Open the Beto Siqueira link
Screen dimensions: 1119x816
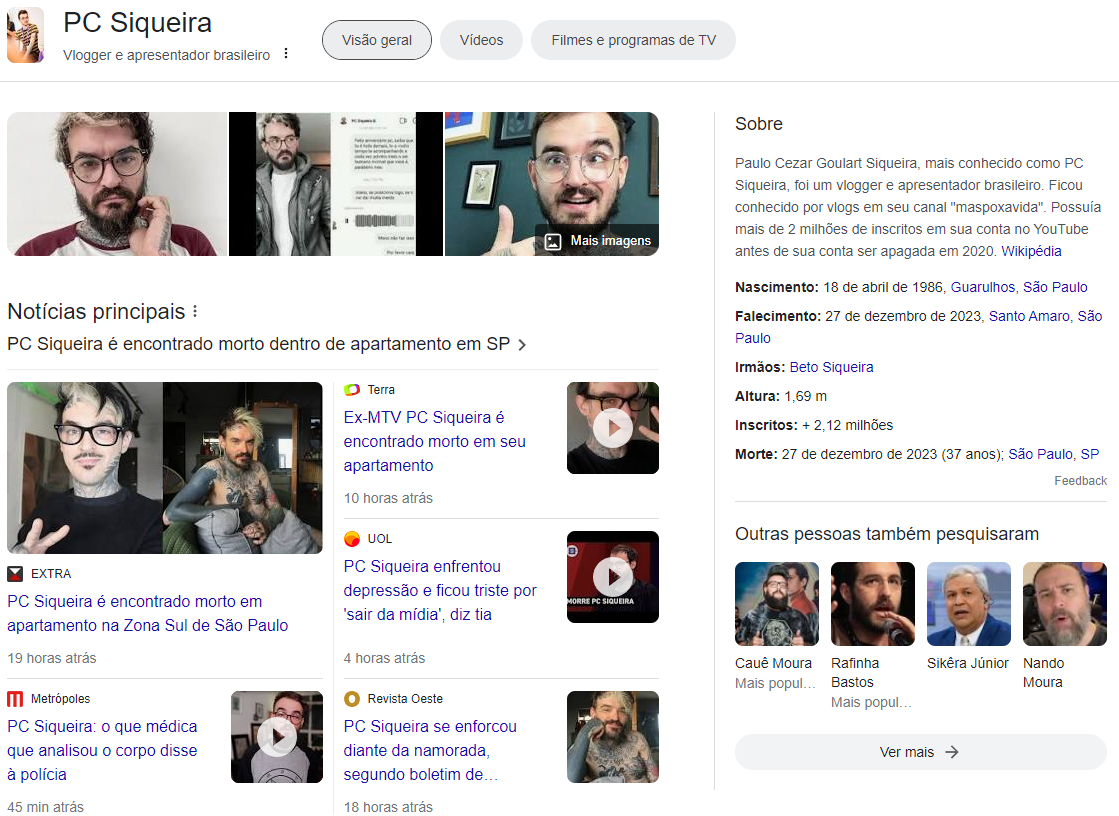[831, 367]
